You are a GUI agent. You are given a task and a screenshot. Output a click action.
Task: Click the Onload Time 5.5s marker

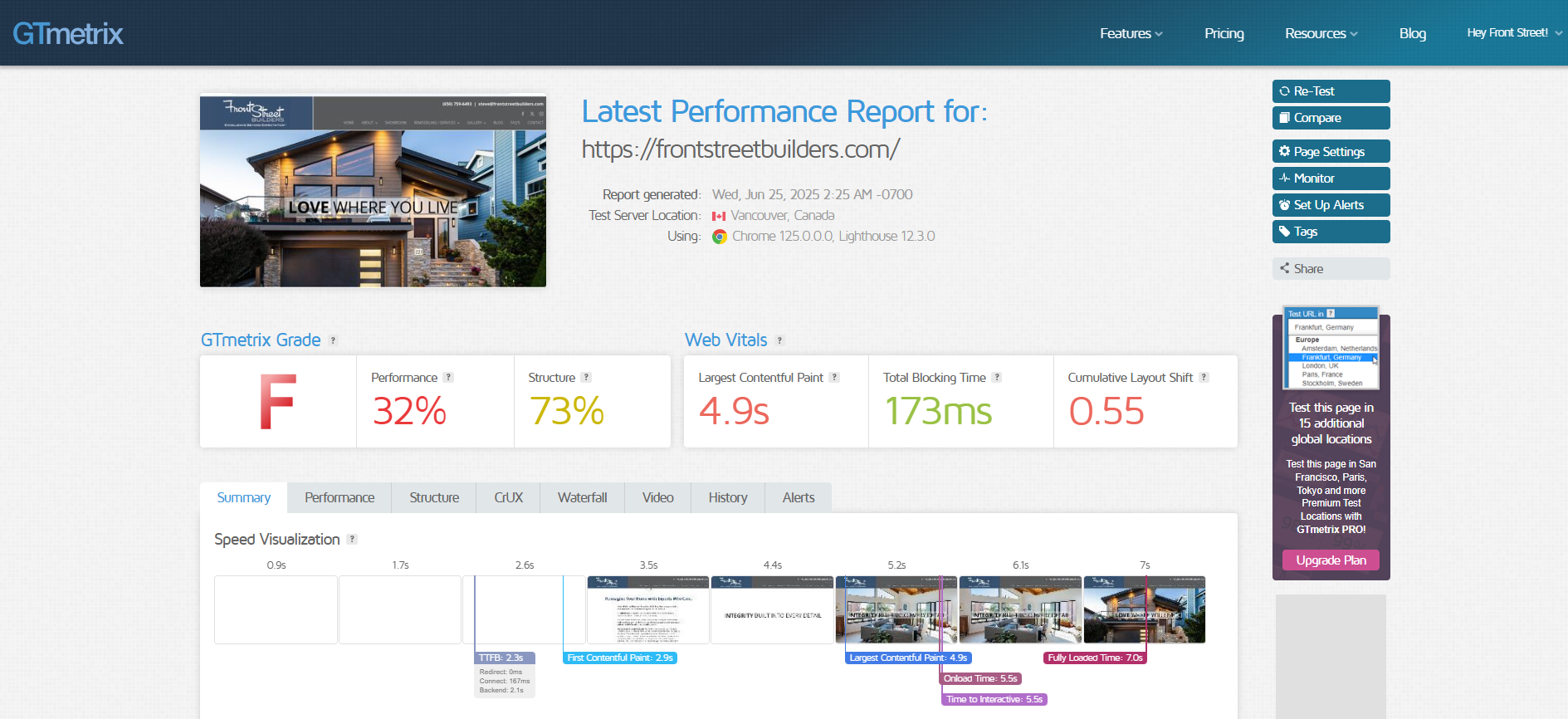click(980, 678)
